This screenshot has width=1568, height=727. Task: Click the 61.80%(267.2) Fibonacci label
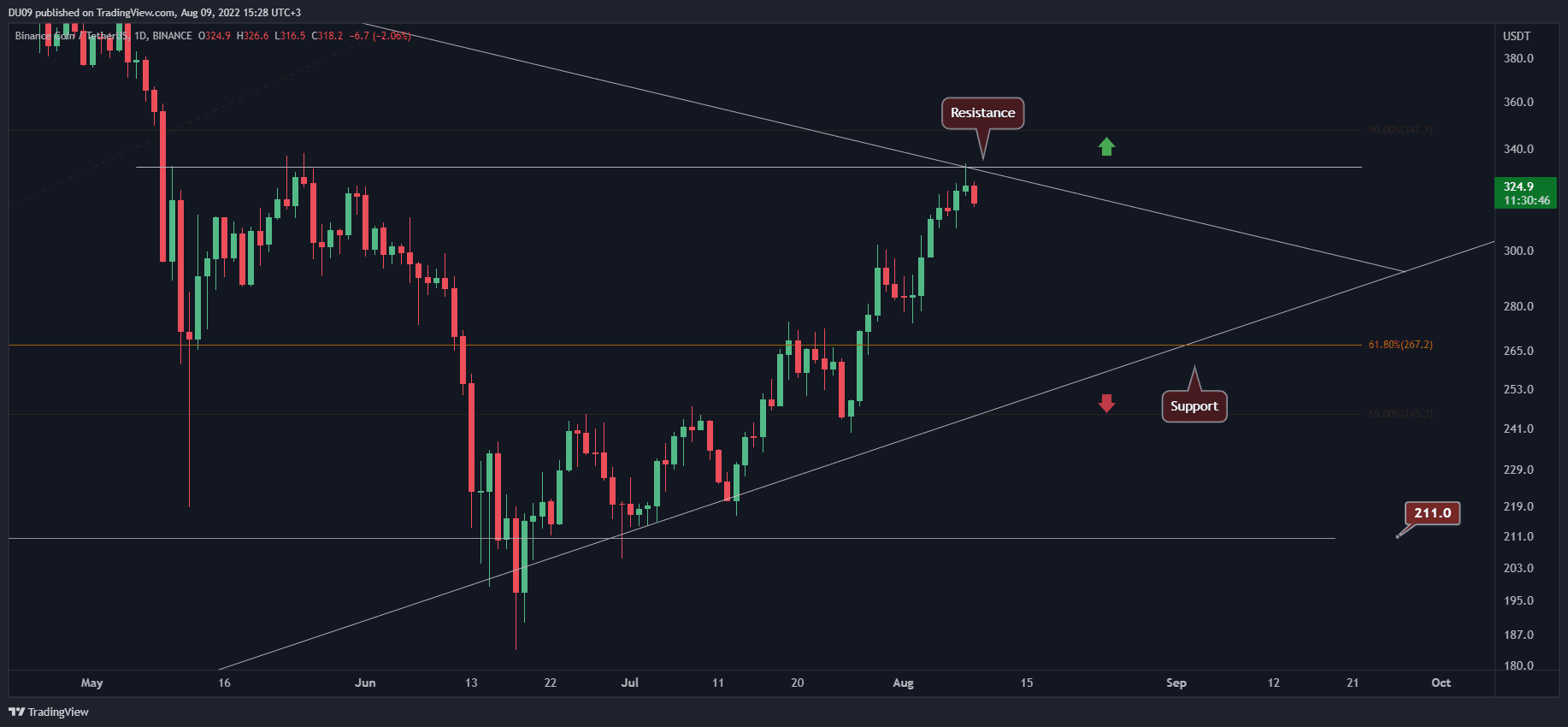[x=1400, y=345]
